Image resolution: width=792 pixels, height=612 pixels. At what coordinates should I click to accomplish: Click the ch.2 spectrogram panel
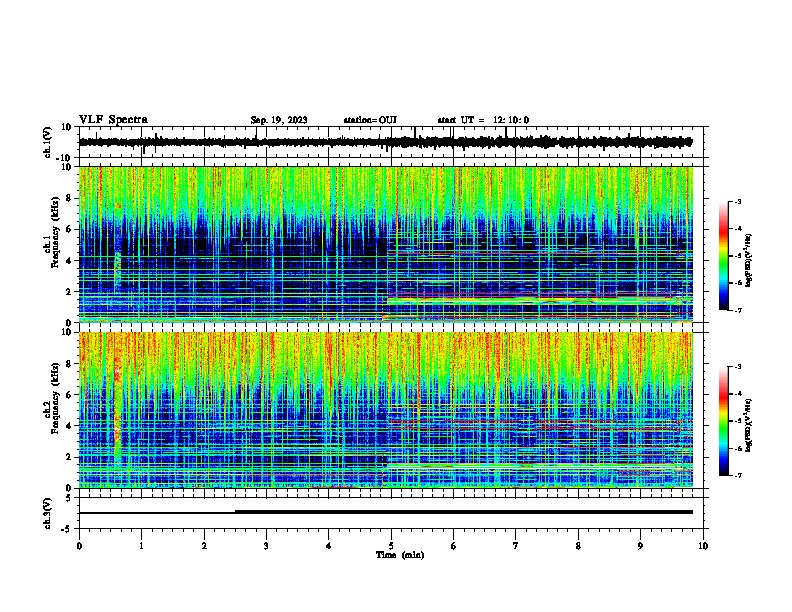pos(386,410)
